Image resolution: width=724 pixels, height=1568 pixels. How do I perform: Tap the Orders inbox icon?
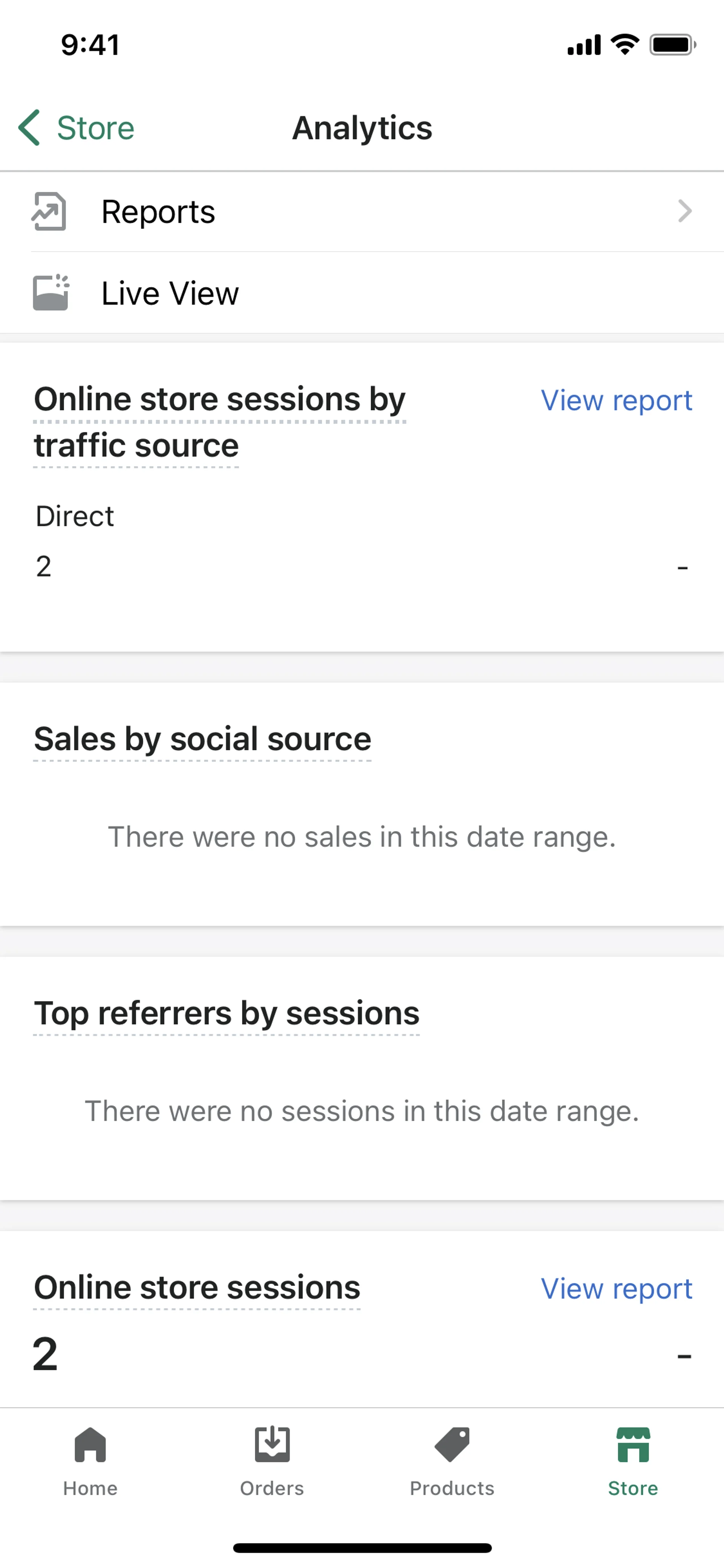pyautogui.click(x=272, y=1444)
